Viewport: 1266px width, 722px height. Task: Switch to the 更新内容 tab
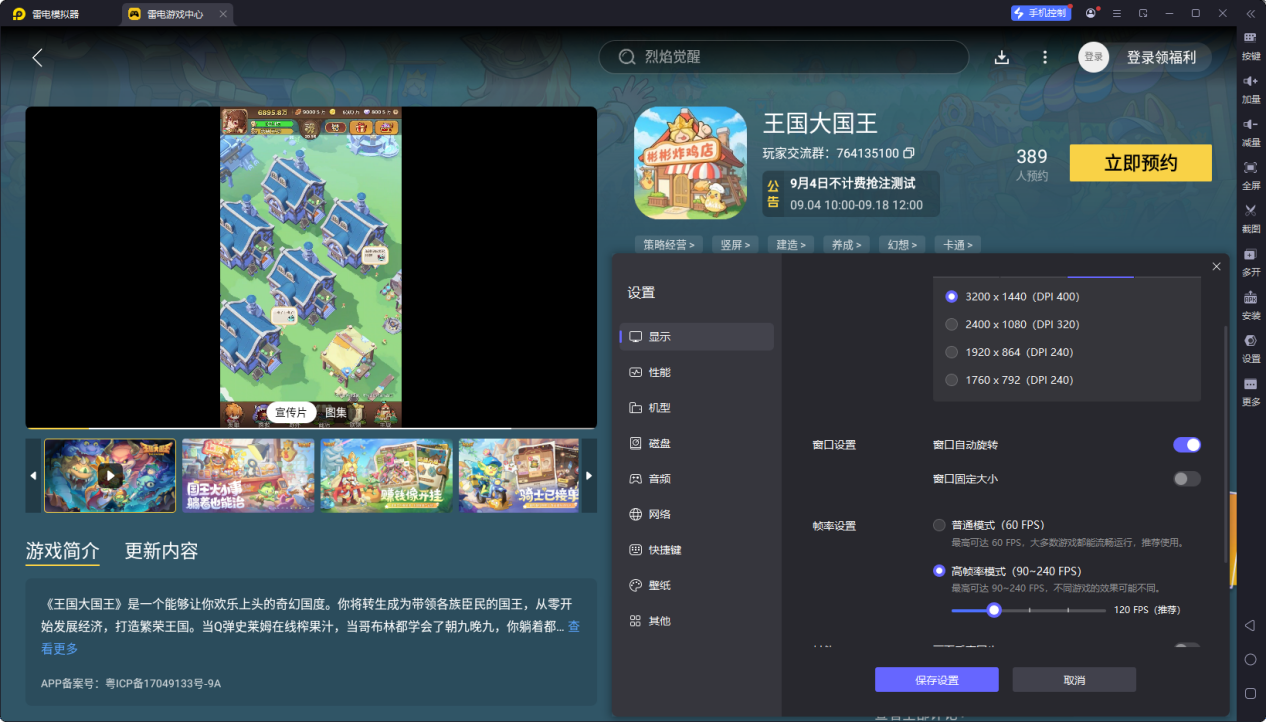tap(161, 551)
